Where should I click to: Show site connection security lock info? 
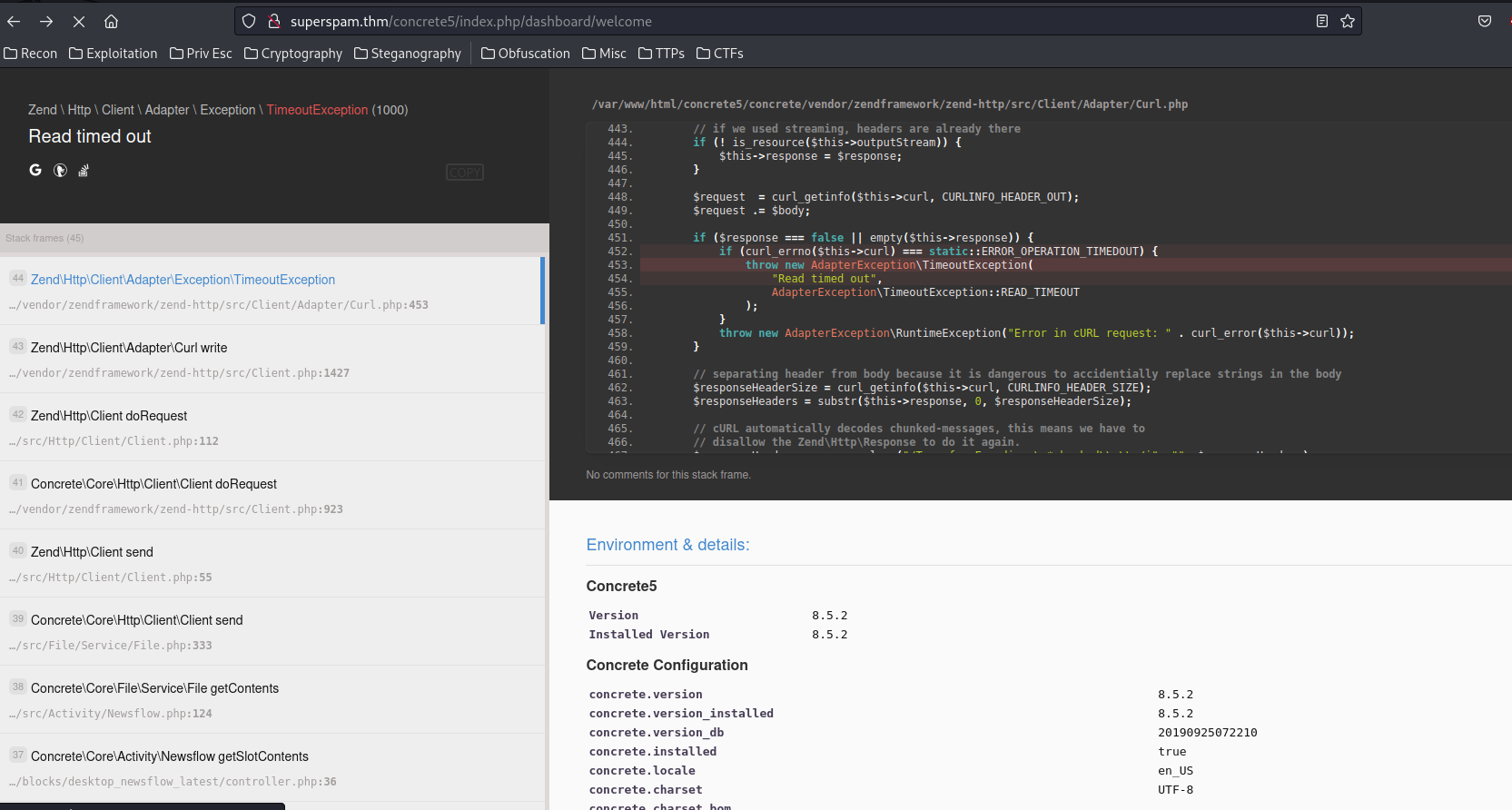pos(273,21)
